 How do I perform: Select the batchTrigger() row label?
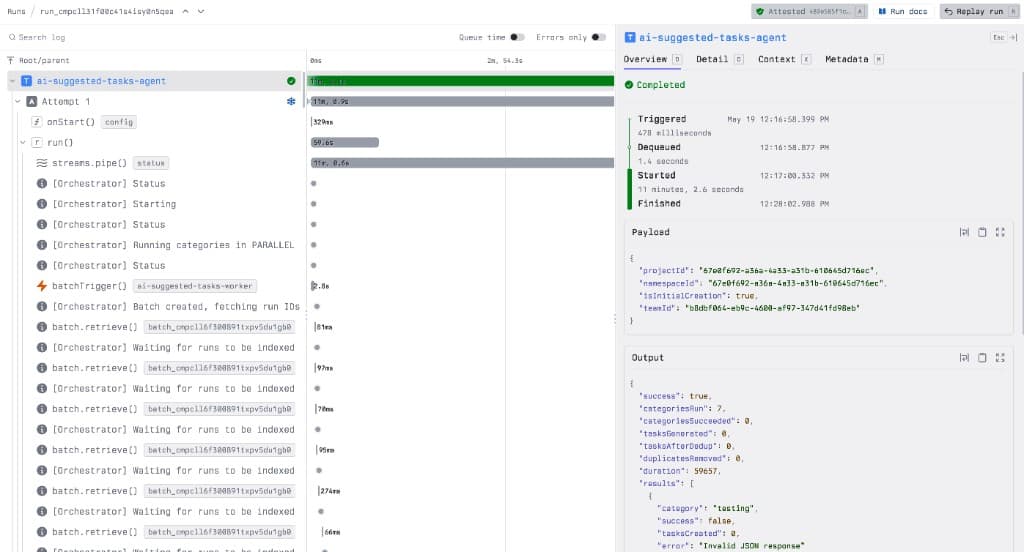point(89,286)
